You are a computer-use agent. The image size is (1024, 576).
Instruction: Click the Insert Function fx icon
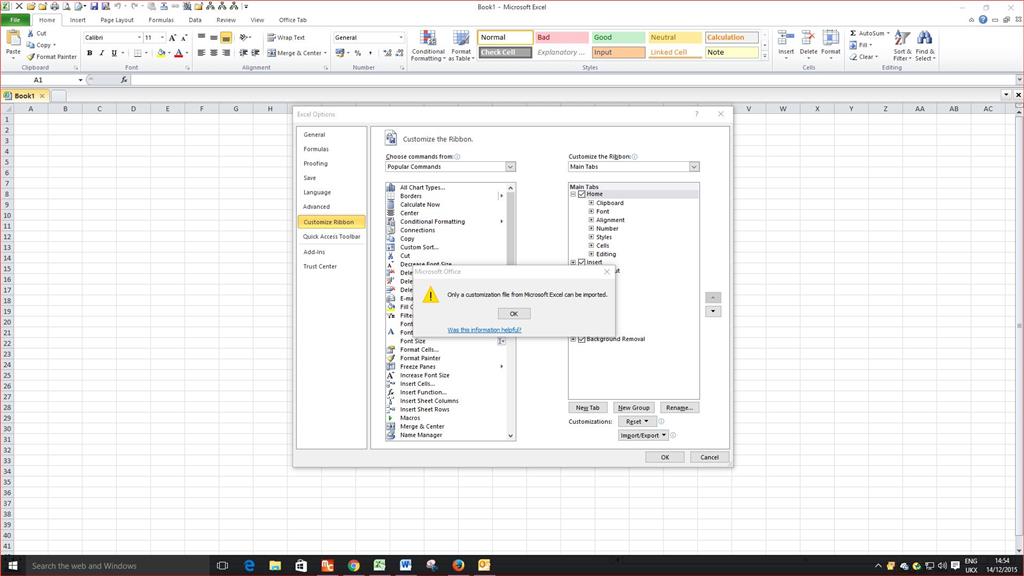124,80
